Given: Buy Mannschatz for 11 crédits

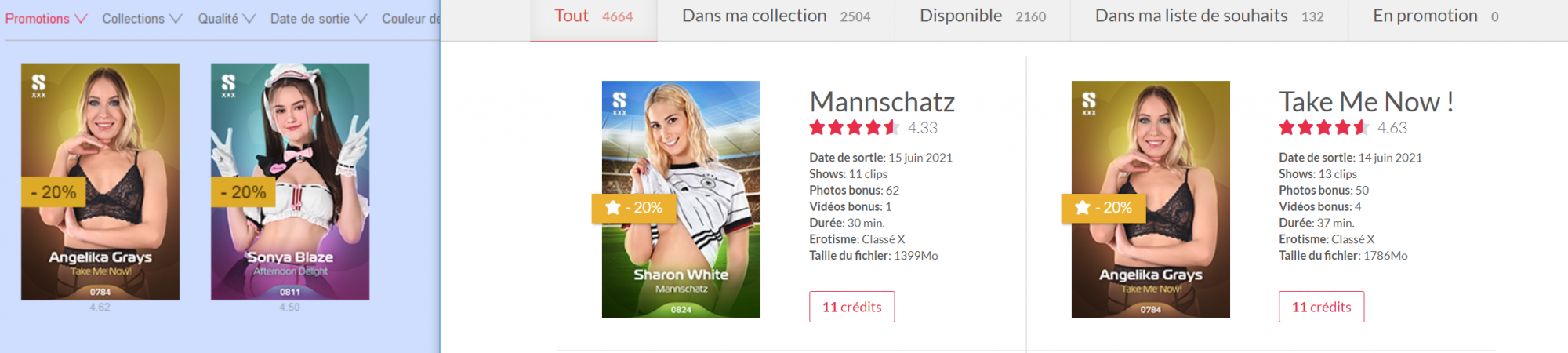Looking at the screenshot, I should pyautogui.click(x=852, y=307).
